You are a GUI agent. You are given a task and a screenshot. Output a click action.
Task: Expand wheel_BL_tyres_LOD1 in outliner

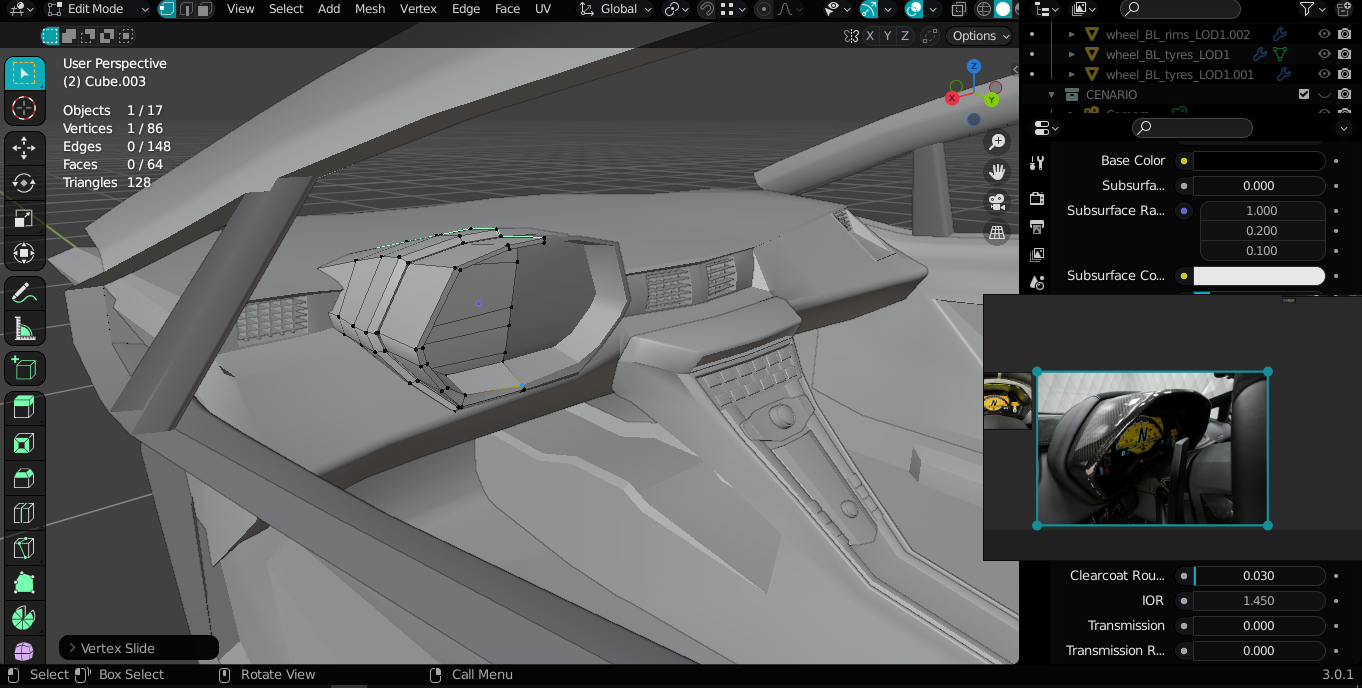coord(1072,54)
